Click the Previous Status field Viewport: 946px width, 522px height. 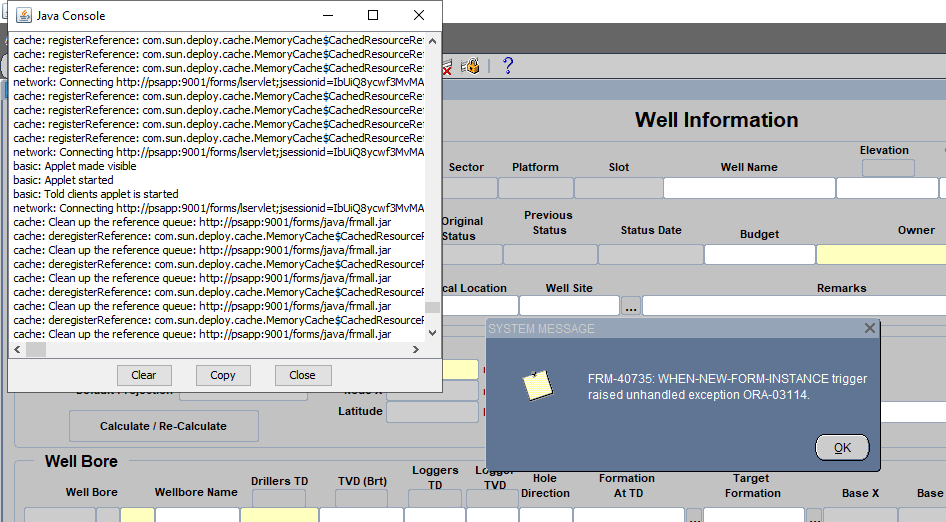coord(550,255)
